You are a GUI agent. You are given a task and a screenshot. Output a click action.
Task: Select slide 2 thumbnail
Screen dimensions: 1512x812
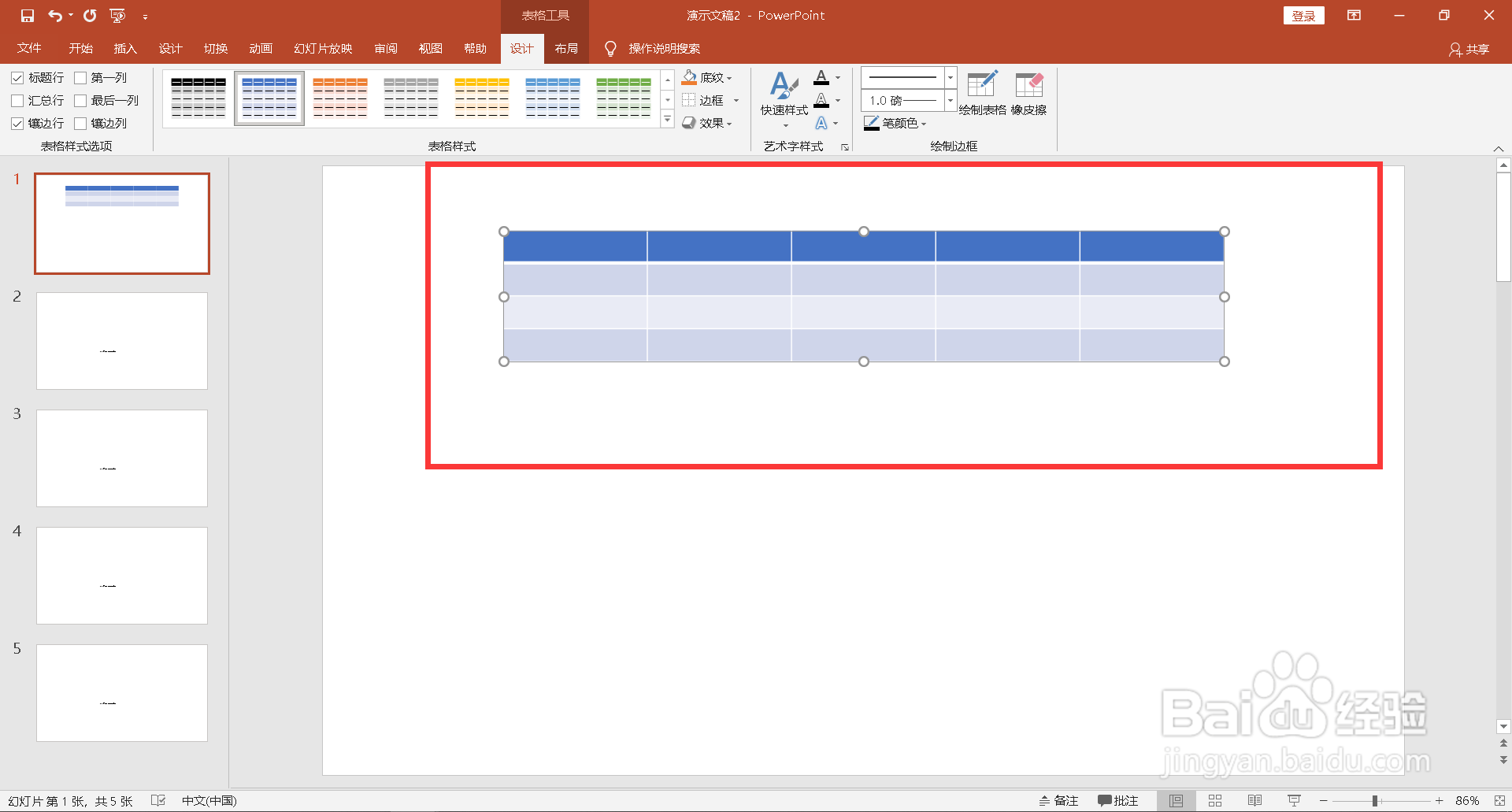[122, 341]
